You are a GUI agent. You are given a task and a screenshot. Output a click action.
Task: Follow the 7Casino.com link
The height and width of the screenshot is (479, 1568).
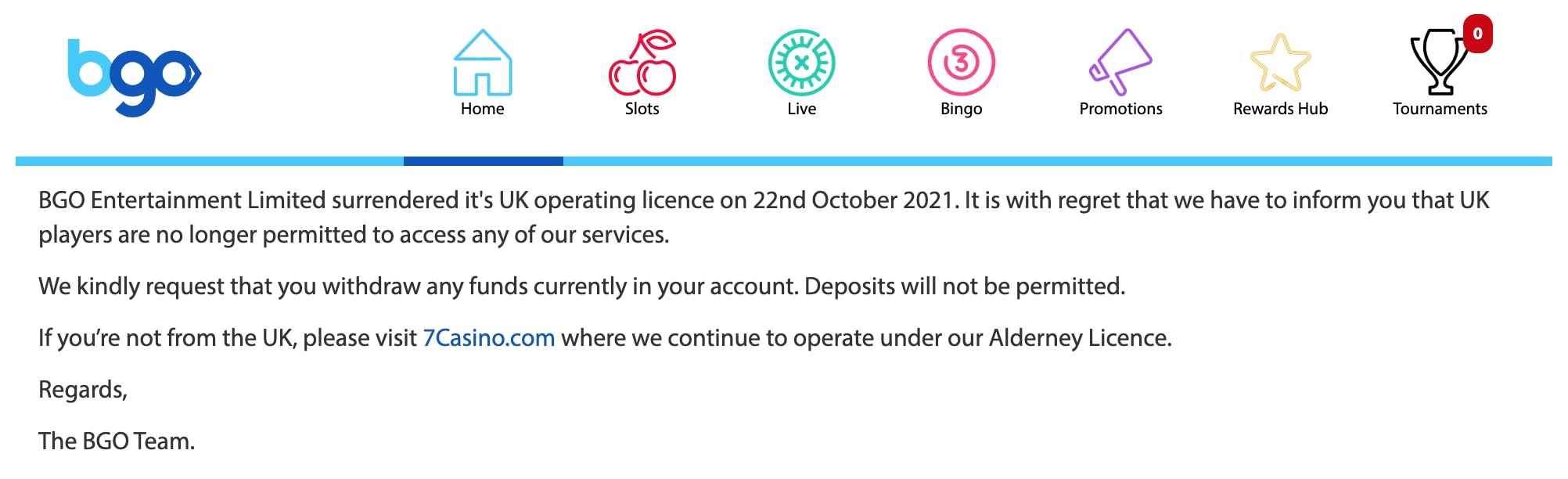point(489,338)
